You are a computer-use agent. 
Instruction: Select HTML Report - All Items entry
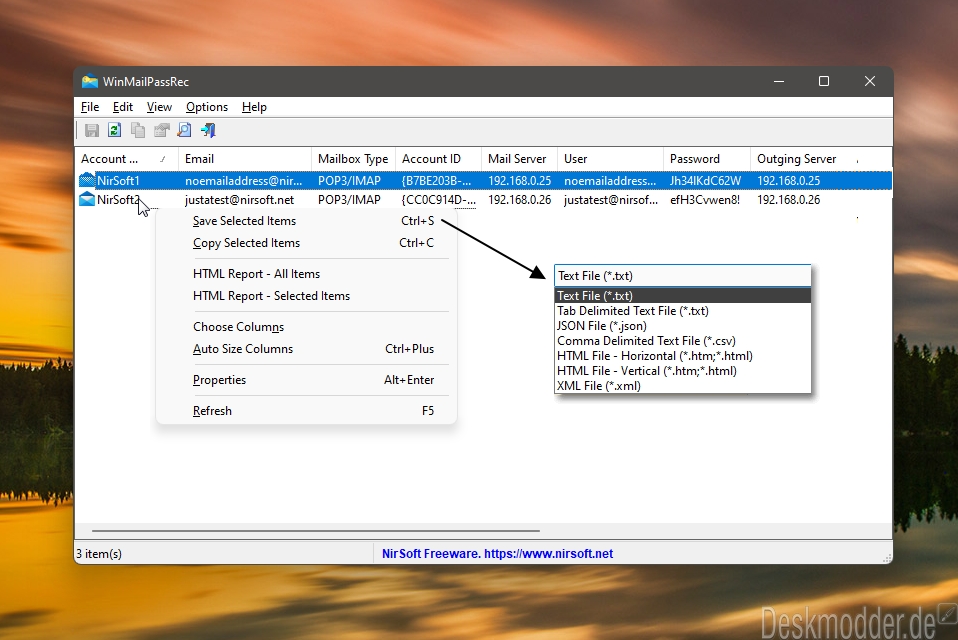(x=257, y=274)
